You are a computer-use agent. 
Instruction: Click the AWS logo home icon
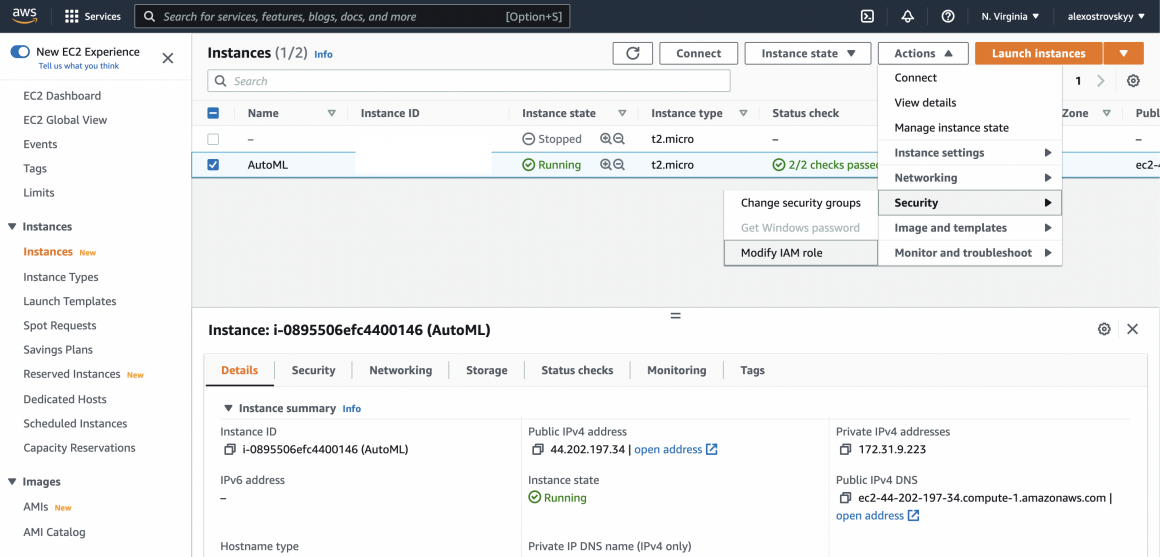tap(25, 16)
